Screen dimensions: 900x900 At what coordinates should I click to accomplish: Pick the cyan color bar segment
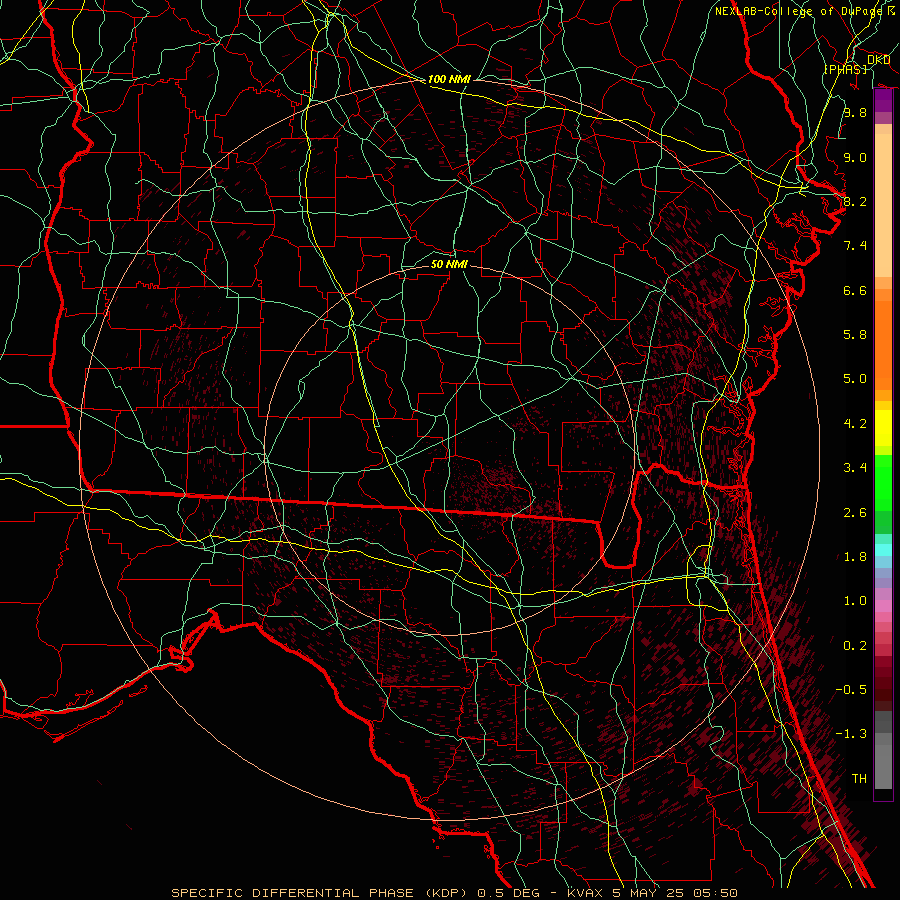tap(883, 550)
